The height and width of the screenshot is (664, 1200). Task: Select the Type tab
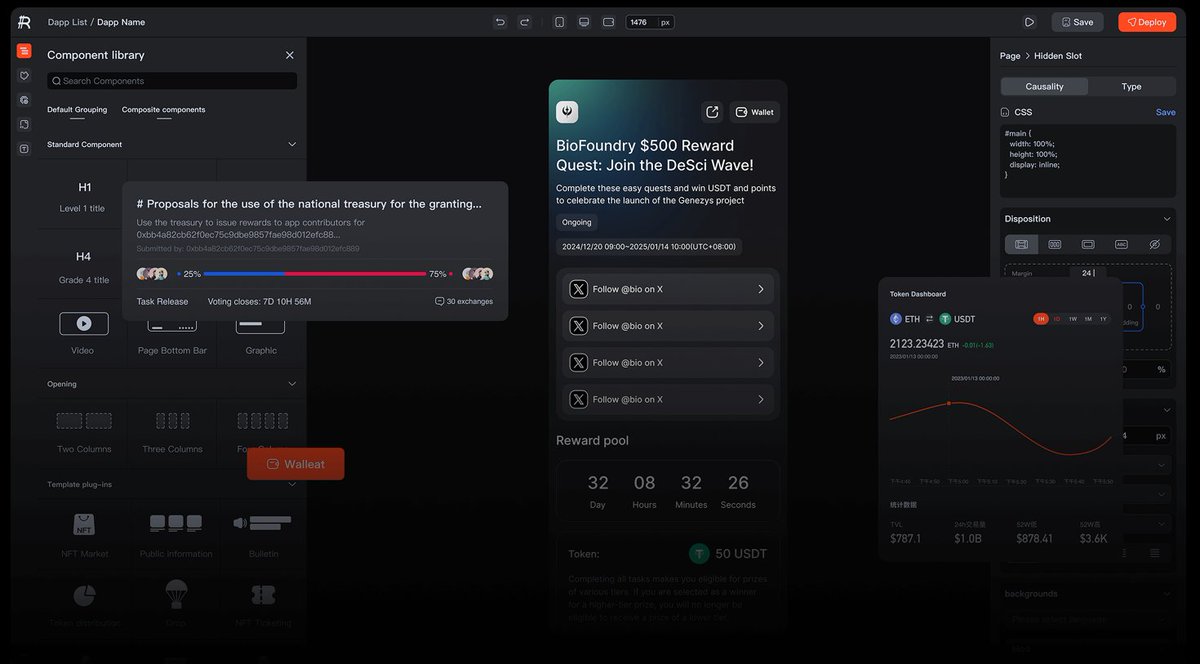click(x=1131, y=86)
